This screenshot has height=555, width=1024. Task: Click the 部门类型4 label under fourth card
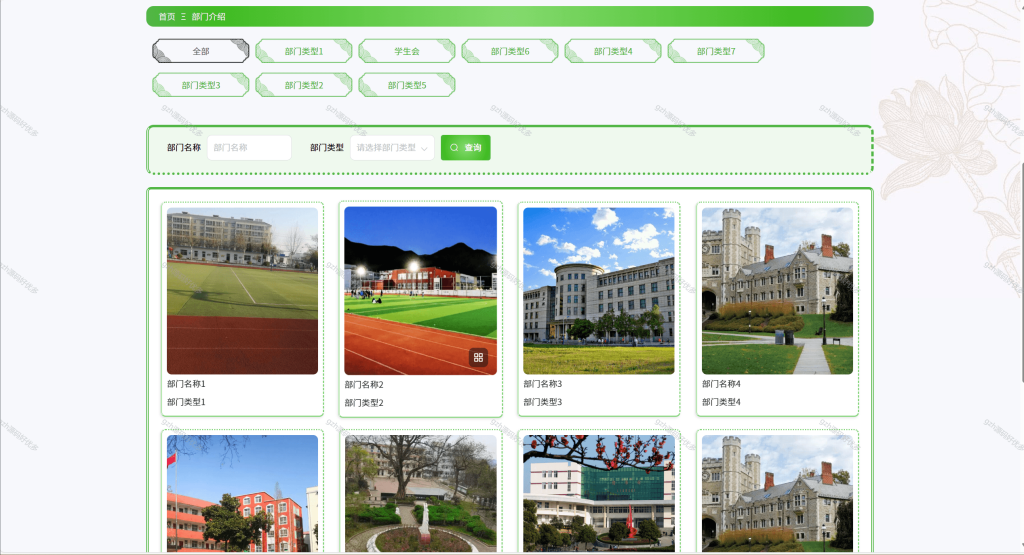click(721, 402)
